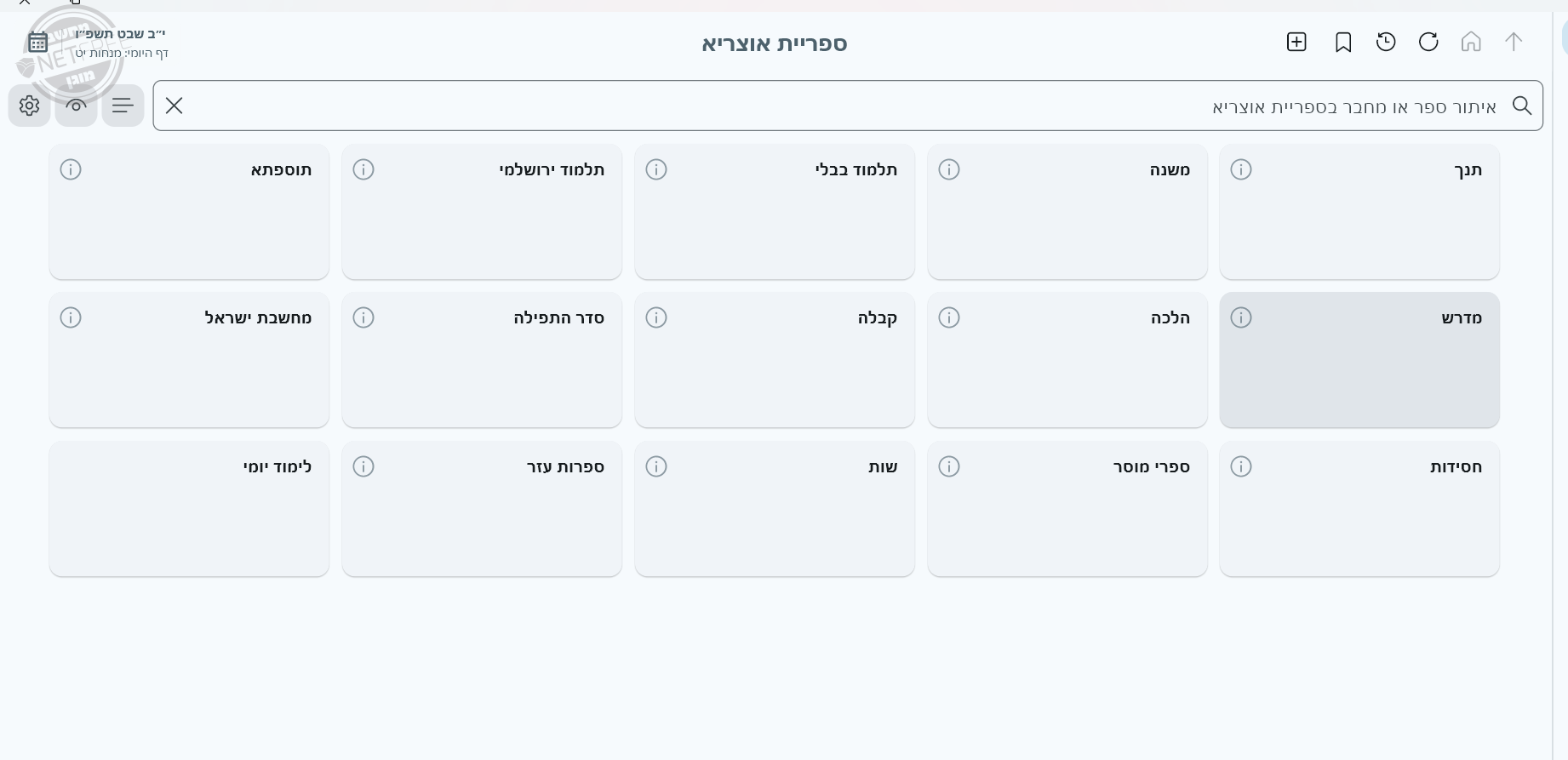1568x760 pixels.
Task: Clear the search field with X
Action: pyautogui.click(x=174, y=106)
